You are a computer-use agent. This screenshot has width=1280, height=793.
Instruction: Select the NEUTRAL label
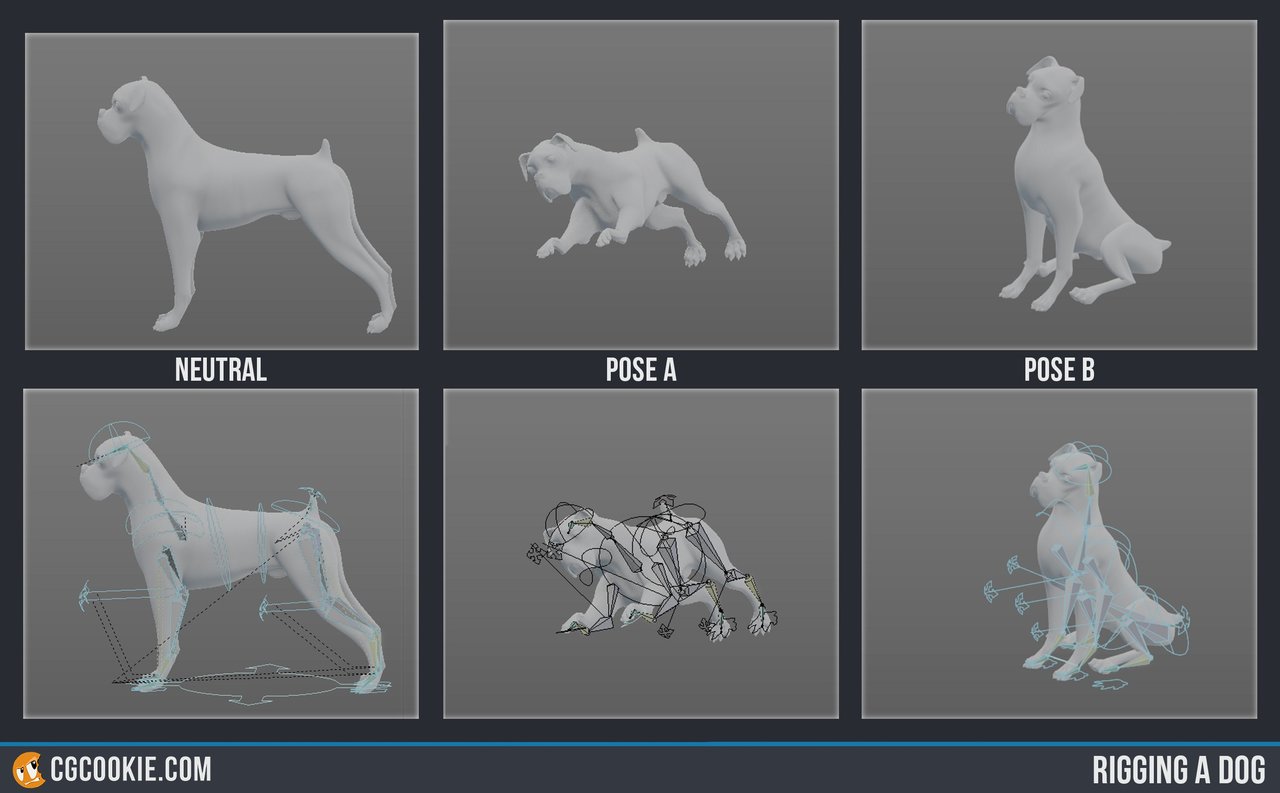point(221,370)
